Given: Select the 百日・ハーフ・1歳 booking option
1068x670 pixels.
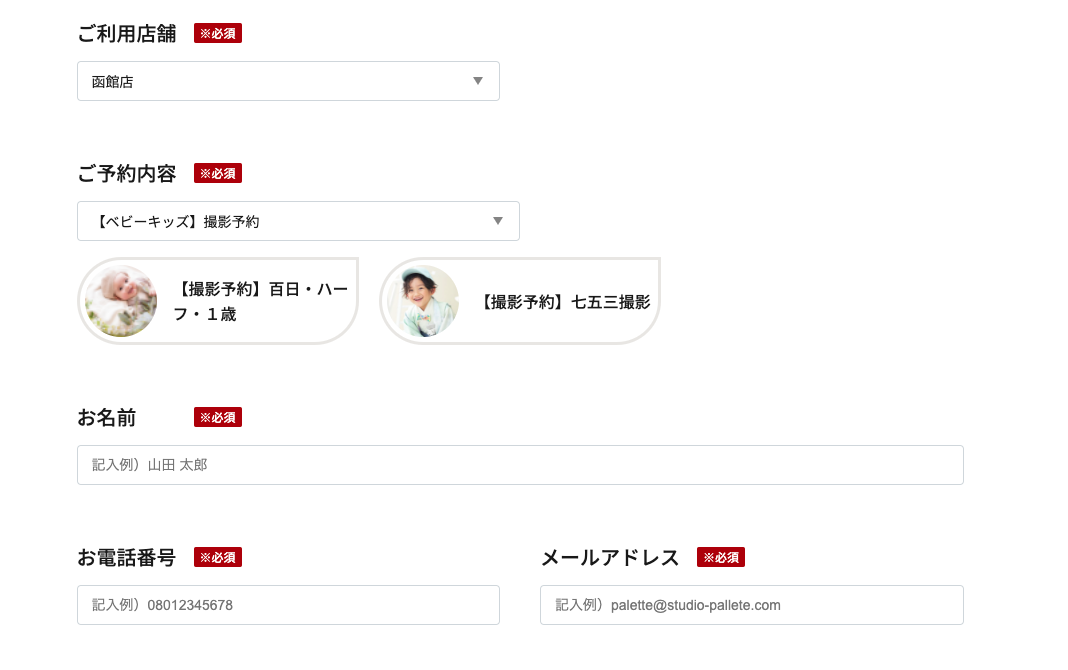Looking at the screenshot, I should (218, 301).
